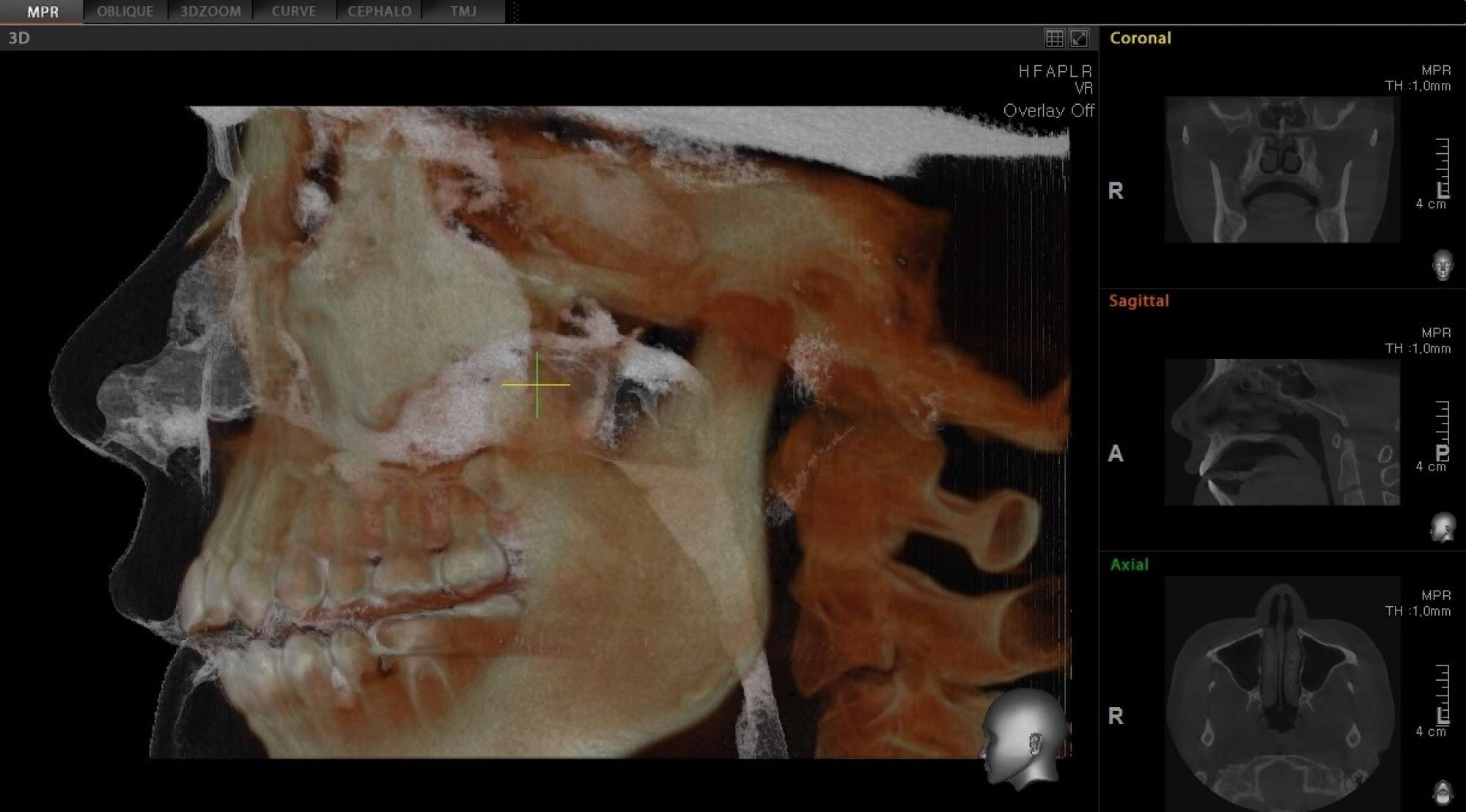Click the R marker in Coronal view
This screenshot has height=812, width=1466.
click(1116, 191)
